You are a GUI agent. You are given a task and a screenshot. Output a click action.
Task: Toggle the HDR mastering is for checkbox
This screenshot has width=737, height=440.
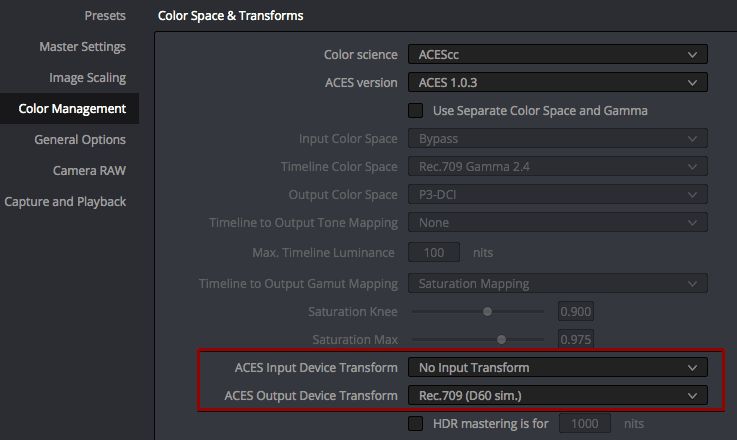(416, 423)
